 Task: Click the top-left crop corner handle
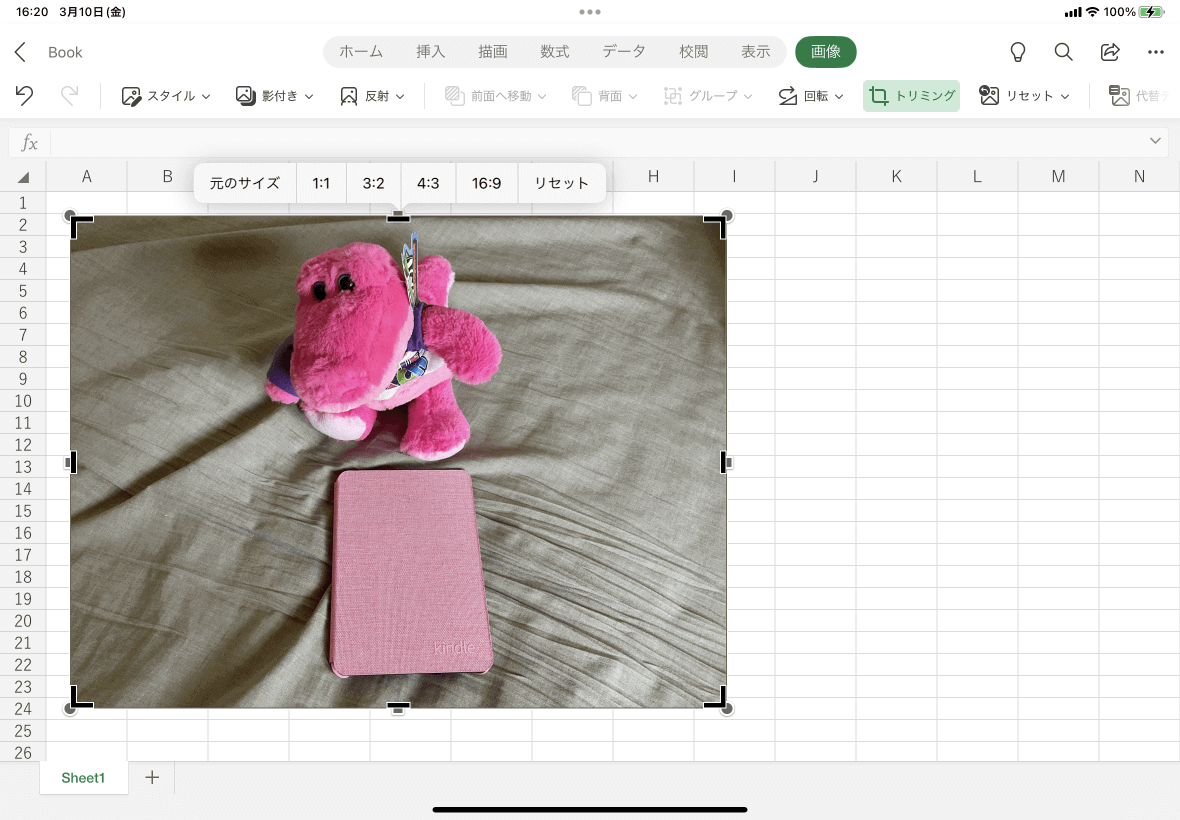click(81, 226)
